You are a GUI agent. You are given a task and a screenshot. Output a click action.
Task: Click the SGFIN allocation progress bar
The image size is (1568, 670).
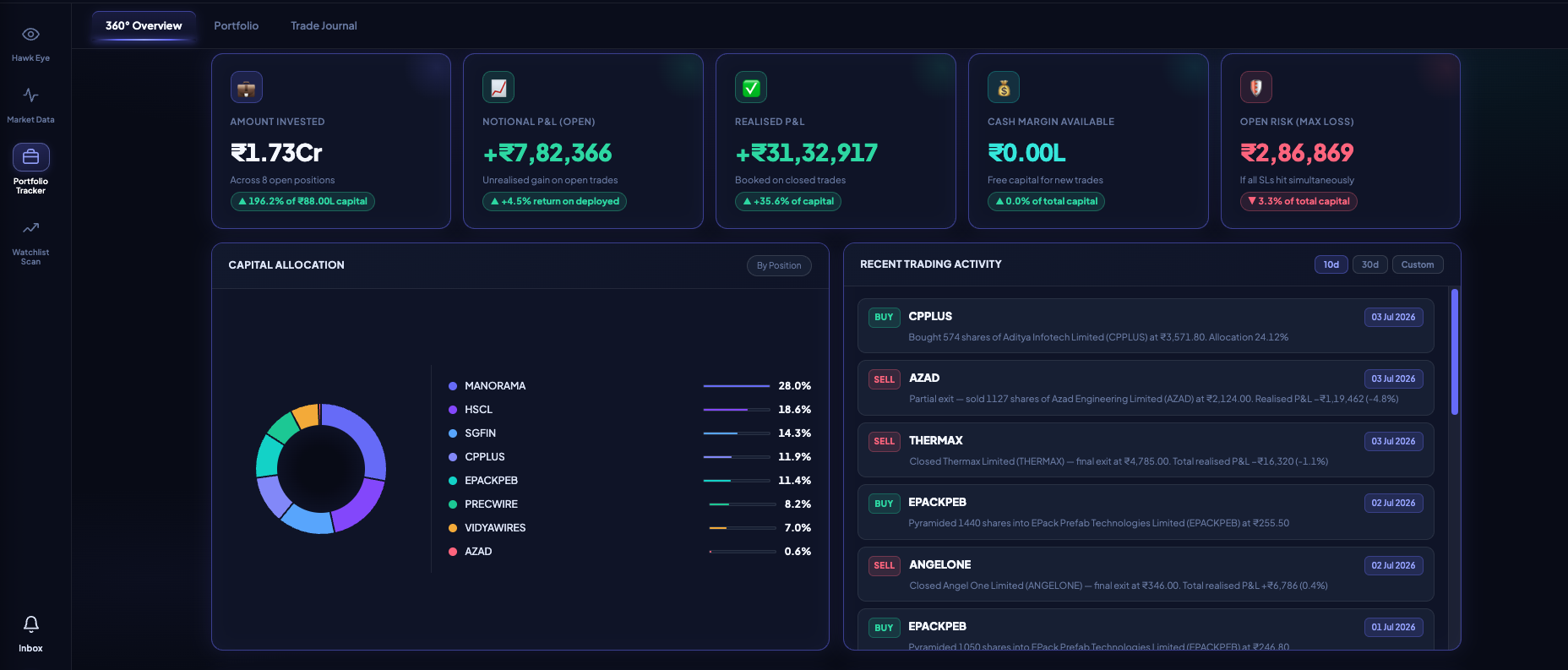point(737,433)
